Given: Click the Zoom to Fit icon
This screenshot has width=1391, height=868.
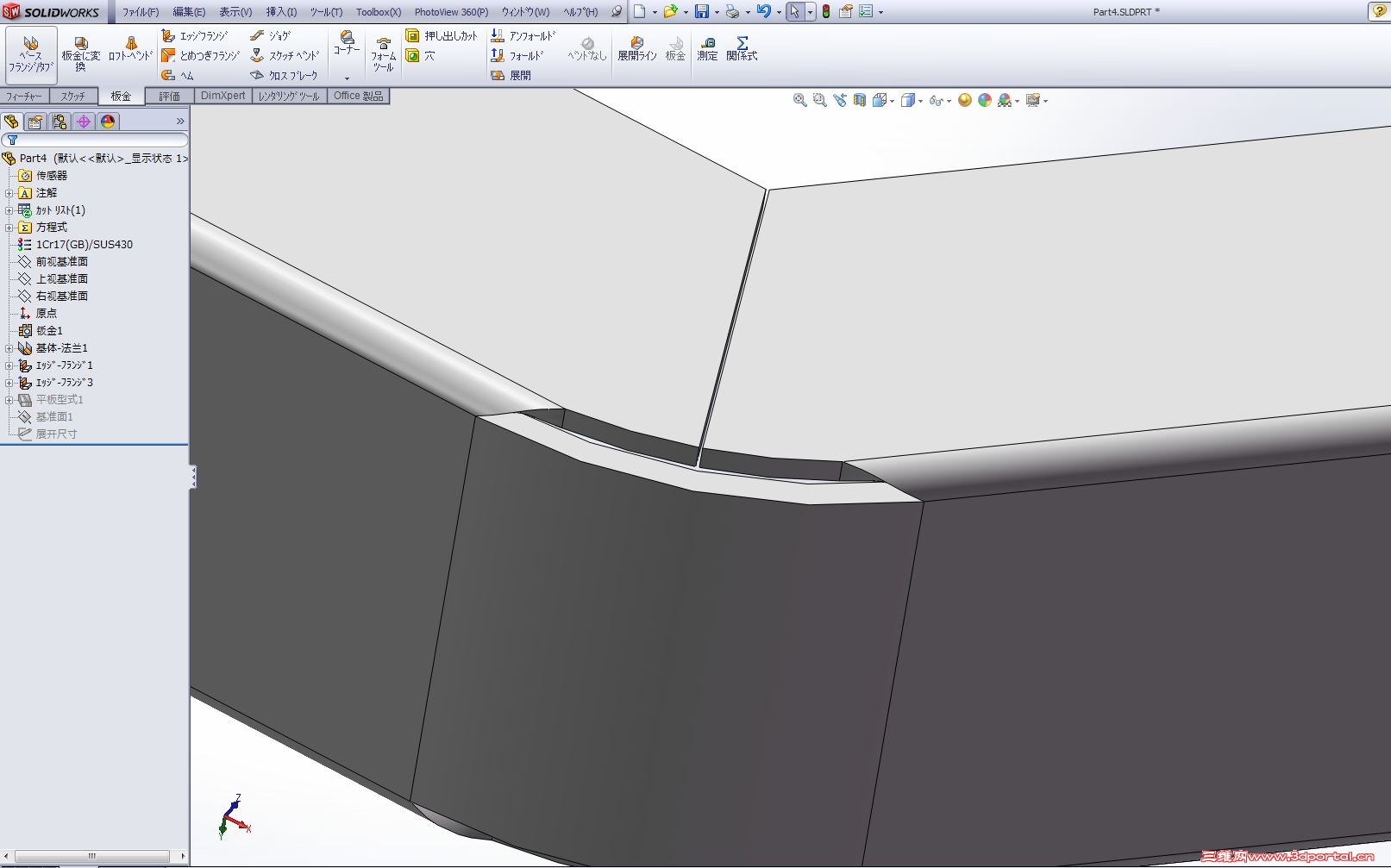Looking at the screenshot, I should click(x=800, y=101).
